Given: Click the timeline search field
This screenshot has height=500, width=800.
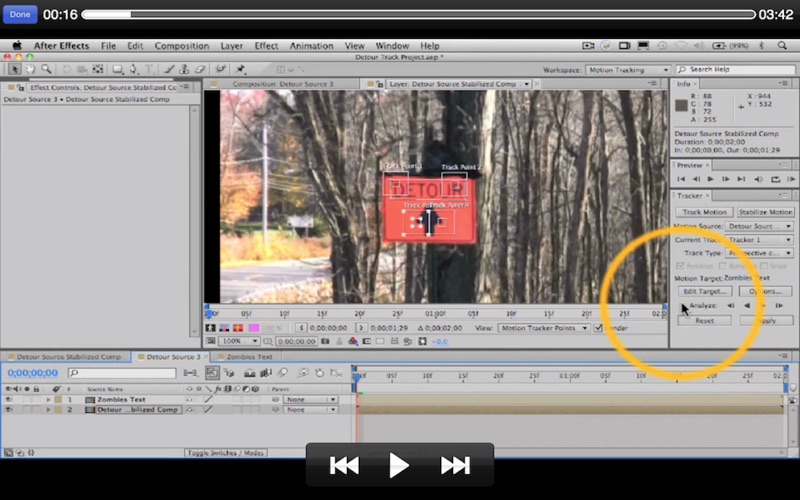Looking at the screenshot, I should click(122, 373).
